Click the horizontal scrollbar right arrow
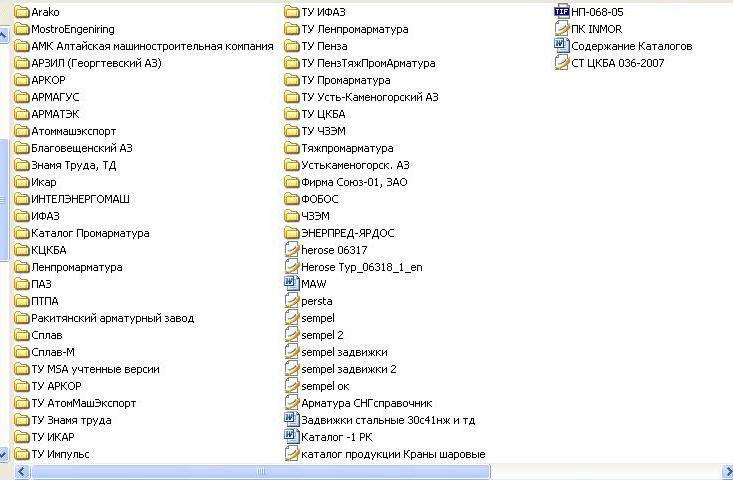The image size is (733, 480). click(x=726, y=471)
